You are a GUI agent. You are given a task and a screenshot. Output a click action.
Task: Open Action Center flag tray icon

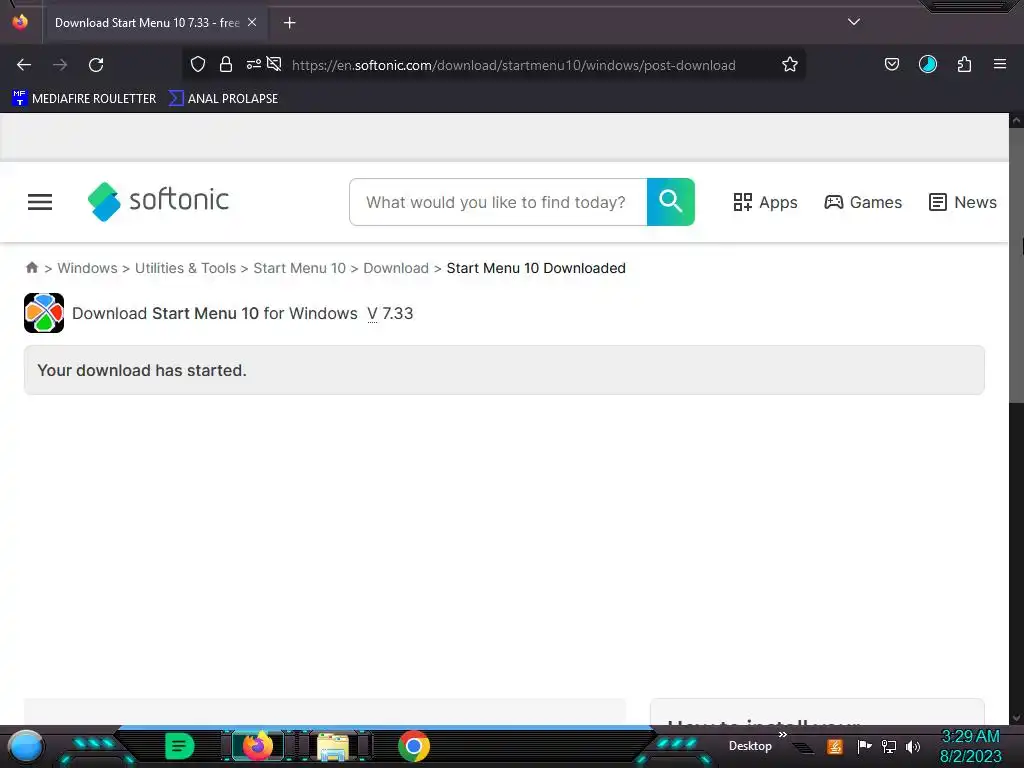click(x=864, y=746)
